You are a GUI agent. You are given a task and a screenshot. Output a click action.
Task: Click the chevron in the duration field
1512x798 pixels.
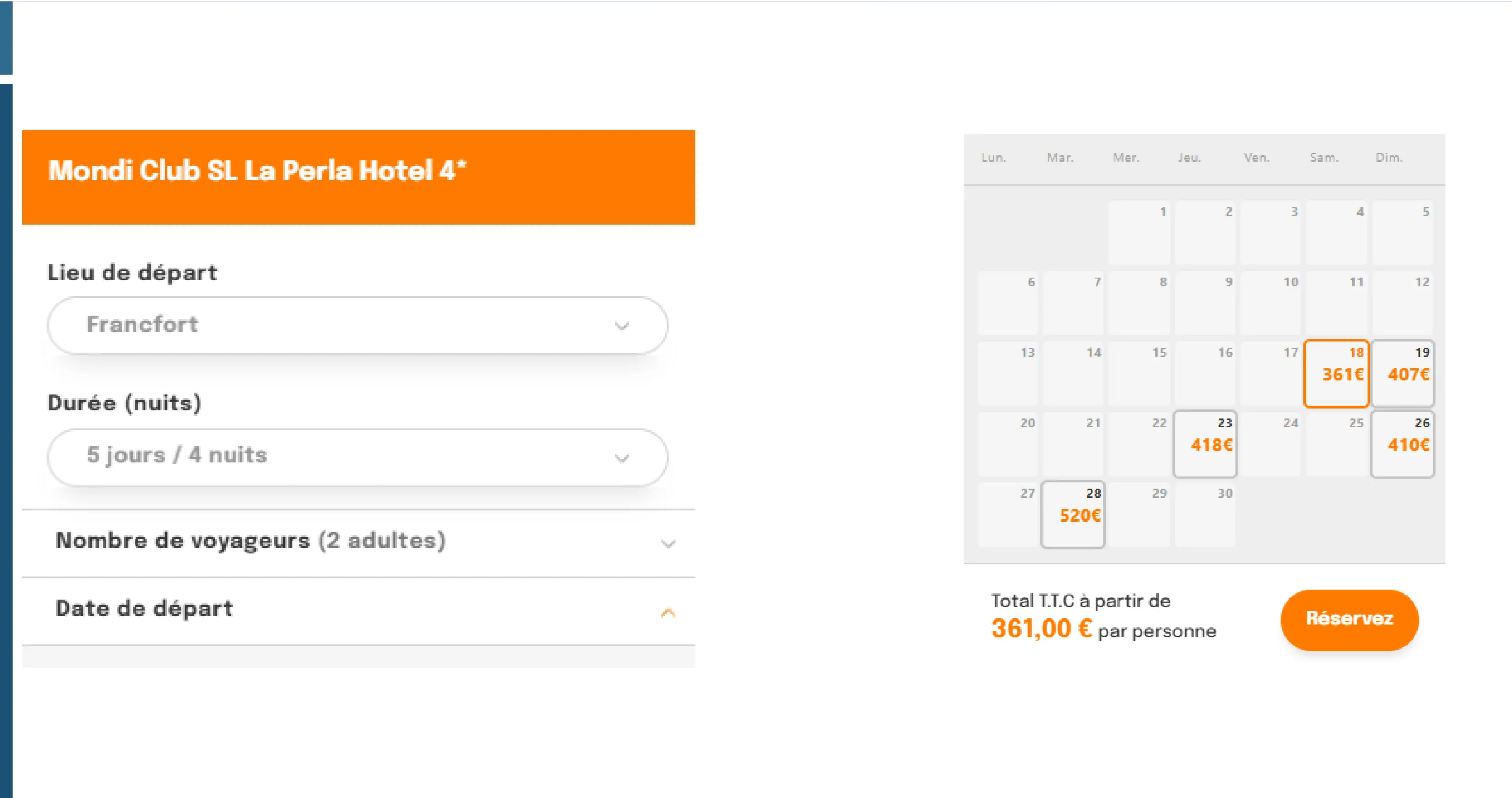[622, 458]
